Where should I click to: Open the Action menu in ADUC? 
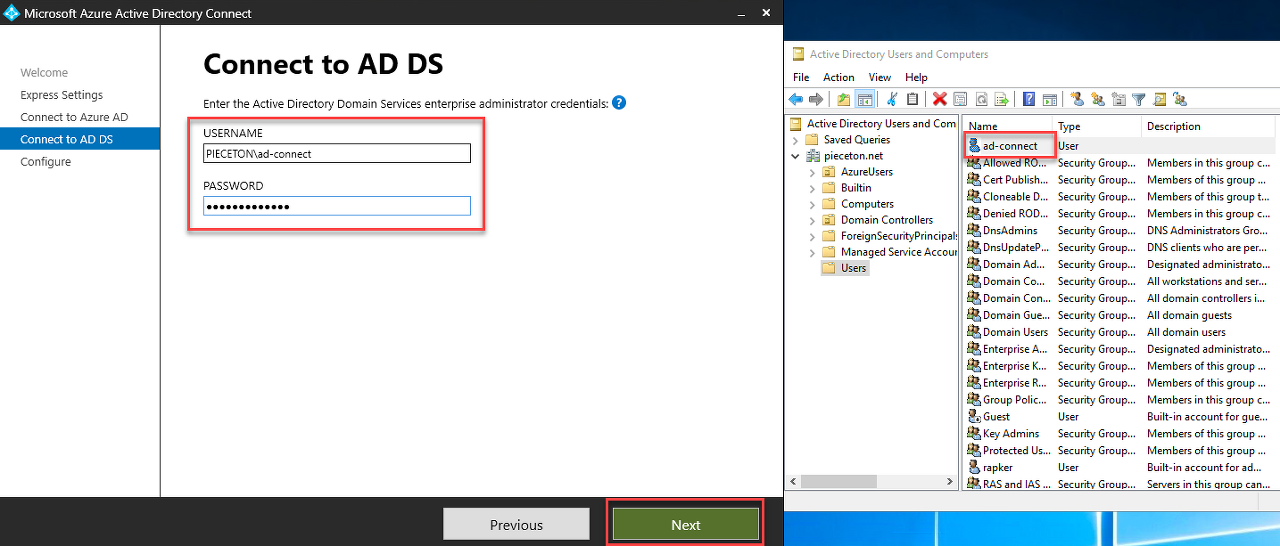click(x=839, y=77)
